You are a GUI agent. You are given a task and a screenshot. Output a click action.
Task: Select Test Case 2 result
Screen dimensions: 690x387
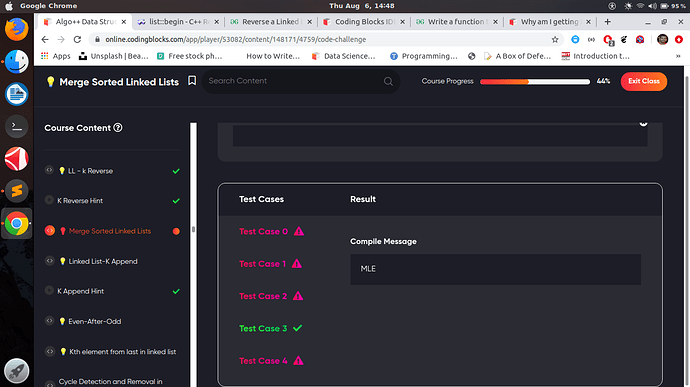[x=263, y=296]
